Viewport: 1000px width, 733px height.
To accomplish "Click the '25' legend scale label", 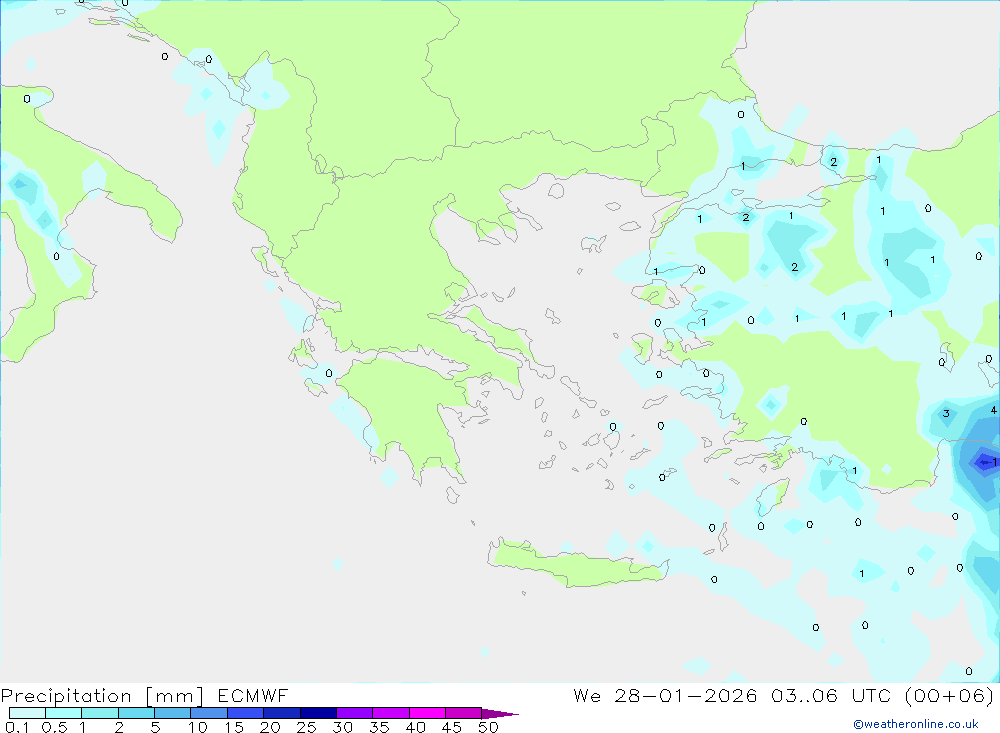I will point(307,727).
